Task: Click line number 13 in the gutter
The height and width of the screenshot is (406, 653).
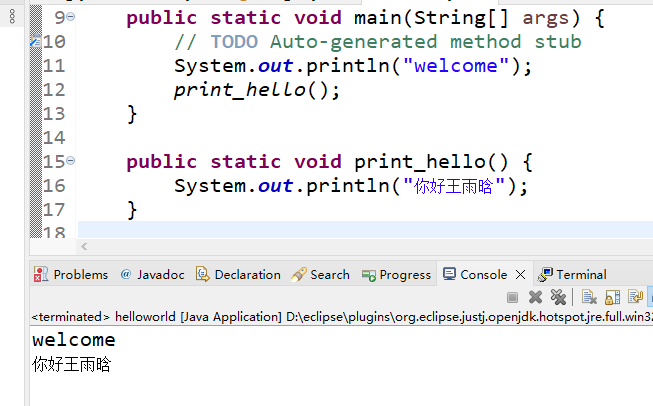Action: [54, 114]
